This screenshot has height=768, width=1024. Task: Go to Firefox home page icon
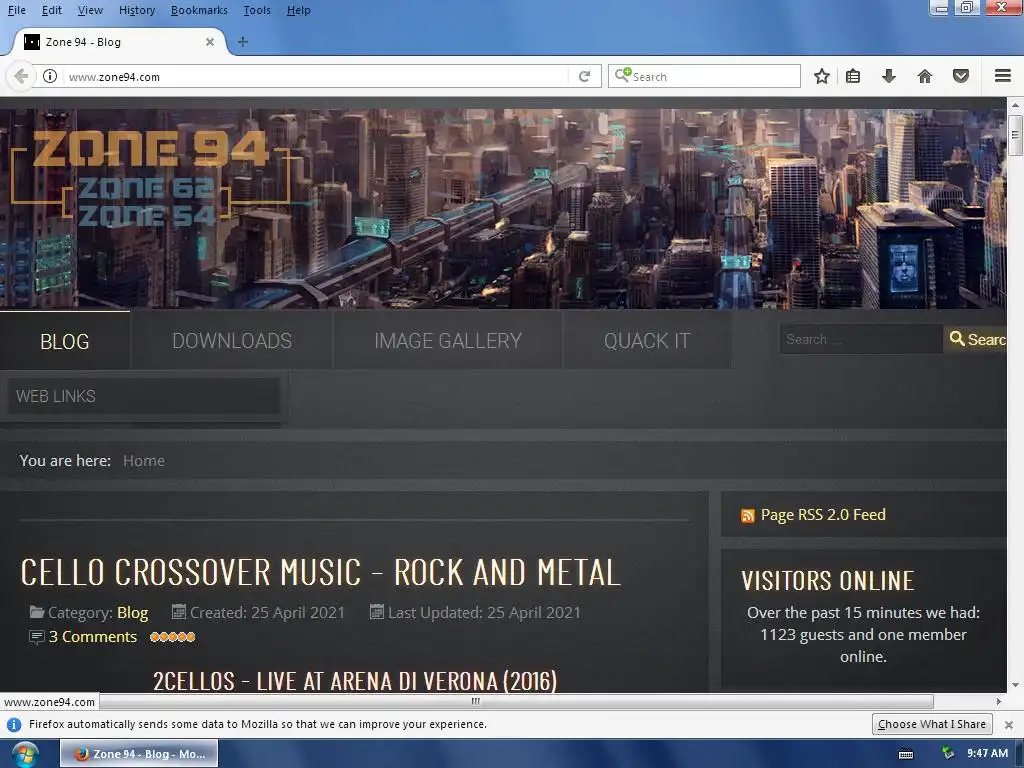click(x=925, y=76)
